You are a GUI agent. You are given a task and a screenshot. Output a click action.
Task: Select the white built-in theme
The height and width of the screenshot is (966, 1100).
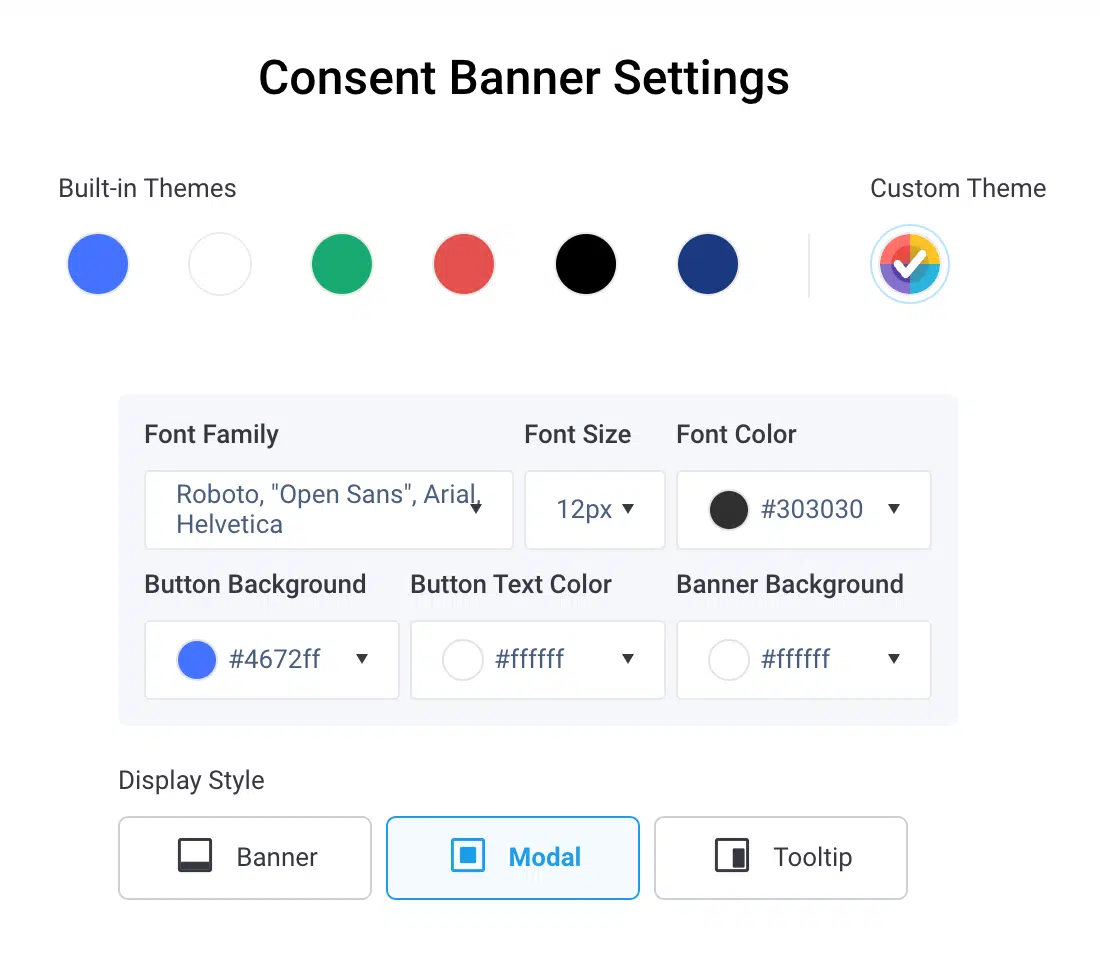coord(219,263)
